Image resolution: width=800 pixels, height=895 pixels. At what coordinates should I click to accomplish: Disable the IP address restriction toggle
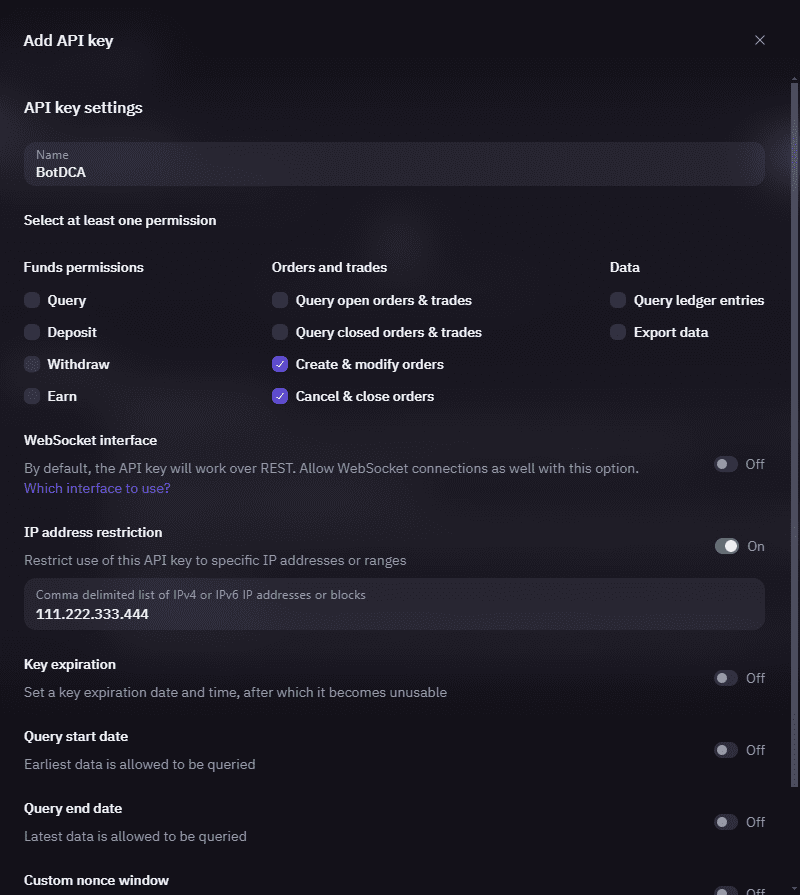pyautogui.click(x=727, y=546)
